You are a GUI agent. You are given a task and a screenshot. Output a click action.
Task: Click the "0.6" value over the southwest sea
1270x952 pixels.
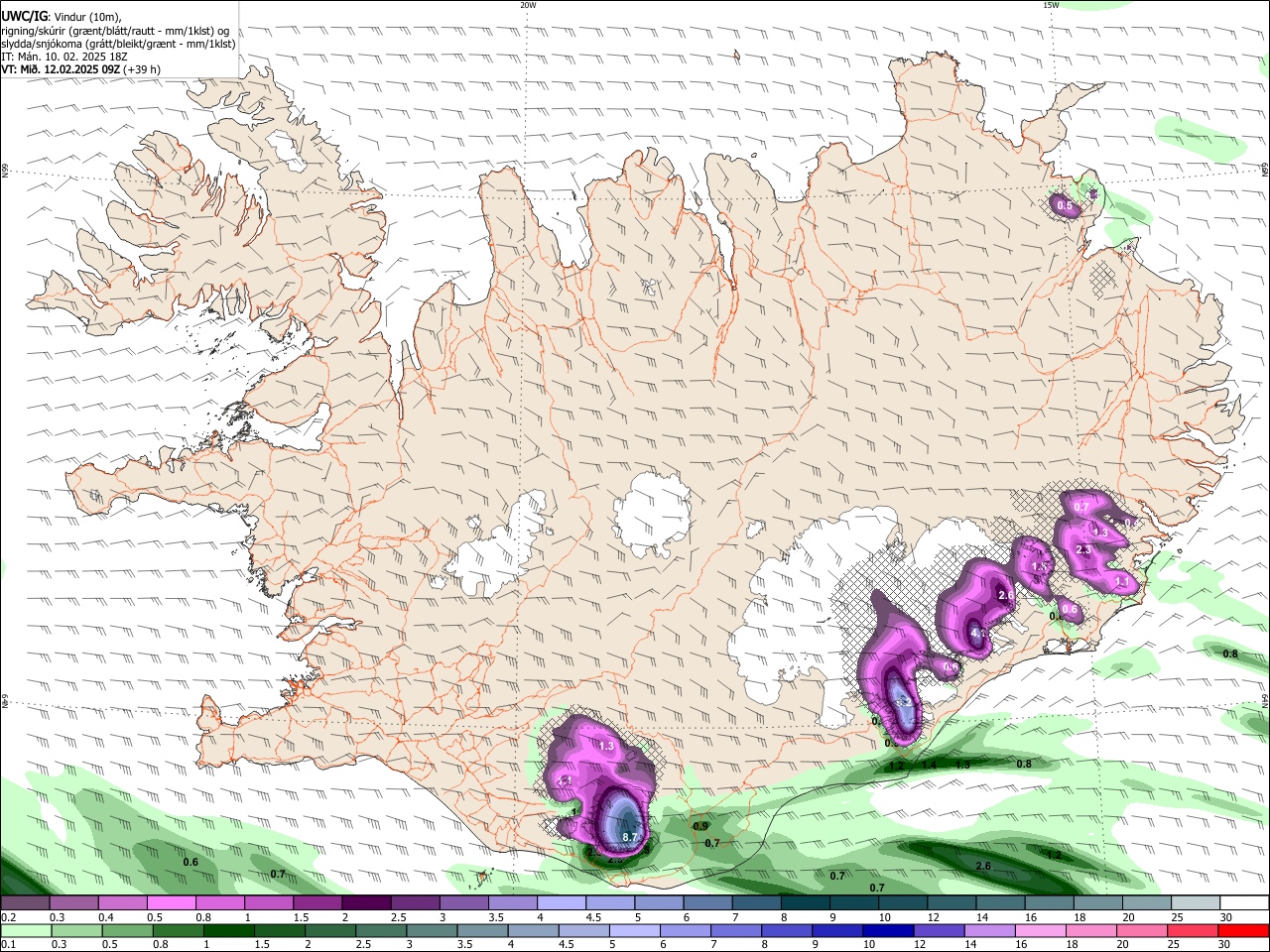[x=191, y=862]
